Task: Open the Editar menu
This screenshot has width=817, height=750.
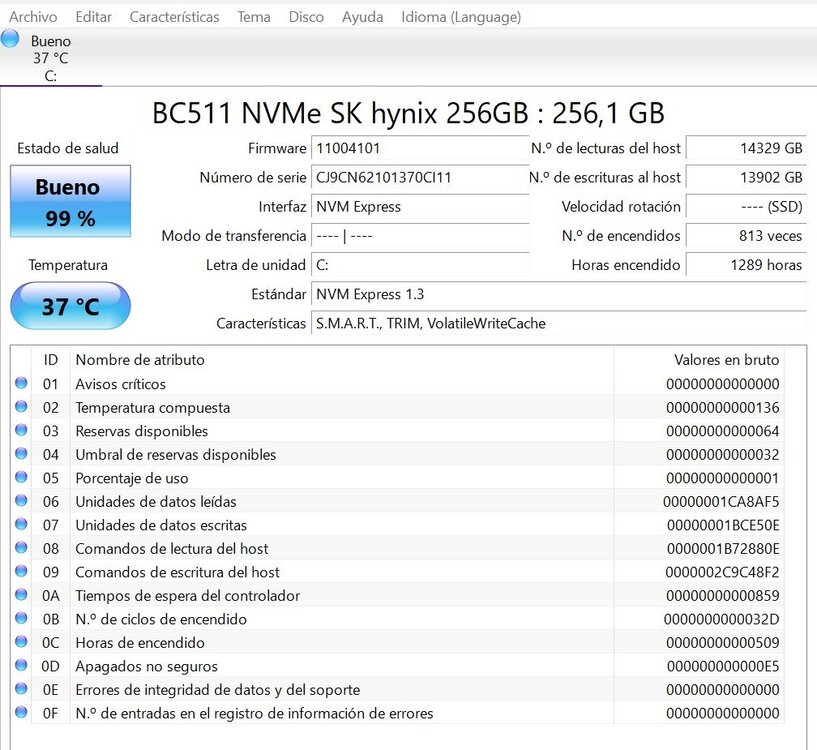Action: click(x=93, y=17)
